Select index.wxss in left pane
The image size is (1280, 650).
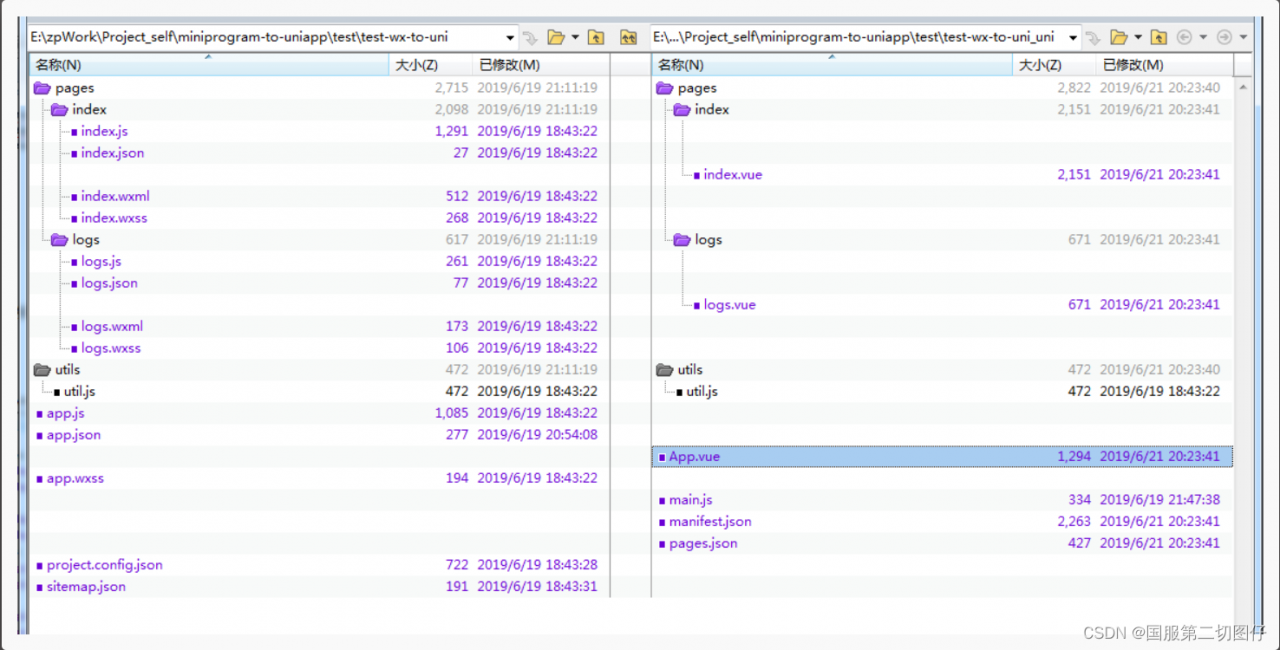(x=114, y=218)
